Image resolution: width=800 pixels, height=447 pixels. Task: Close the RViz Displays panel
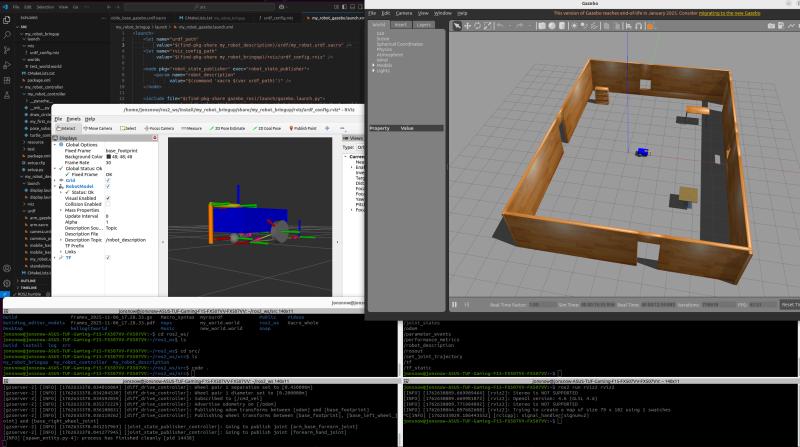(155, 138)
